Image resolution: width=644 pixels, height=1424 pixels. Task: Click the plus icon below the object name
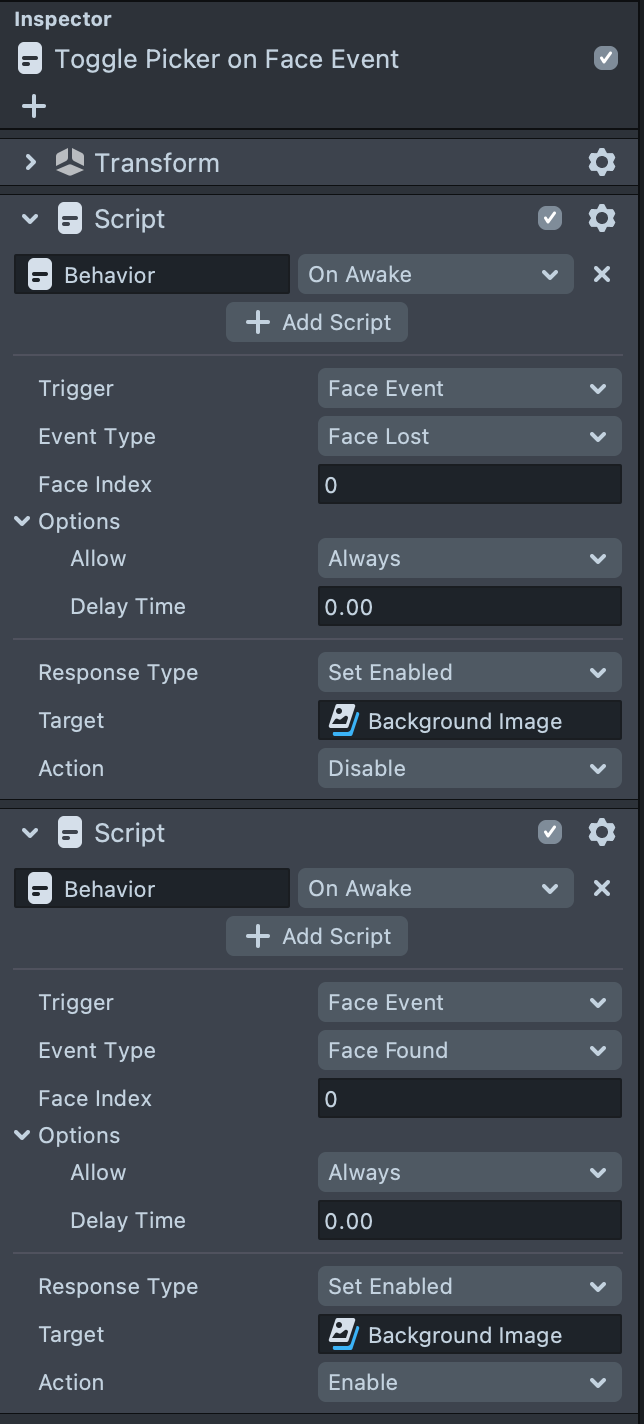(34, 106)
